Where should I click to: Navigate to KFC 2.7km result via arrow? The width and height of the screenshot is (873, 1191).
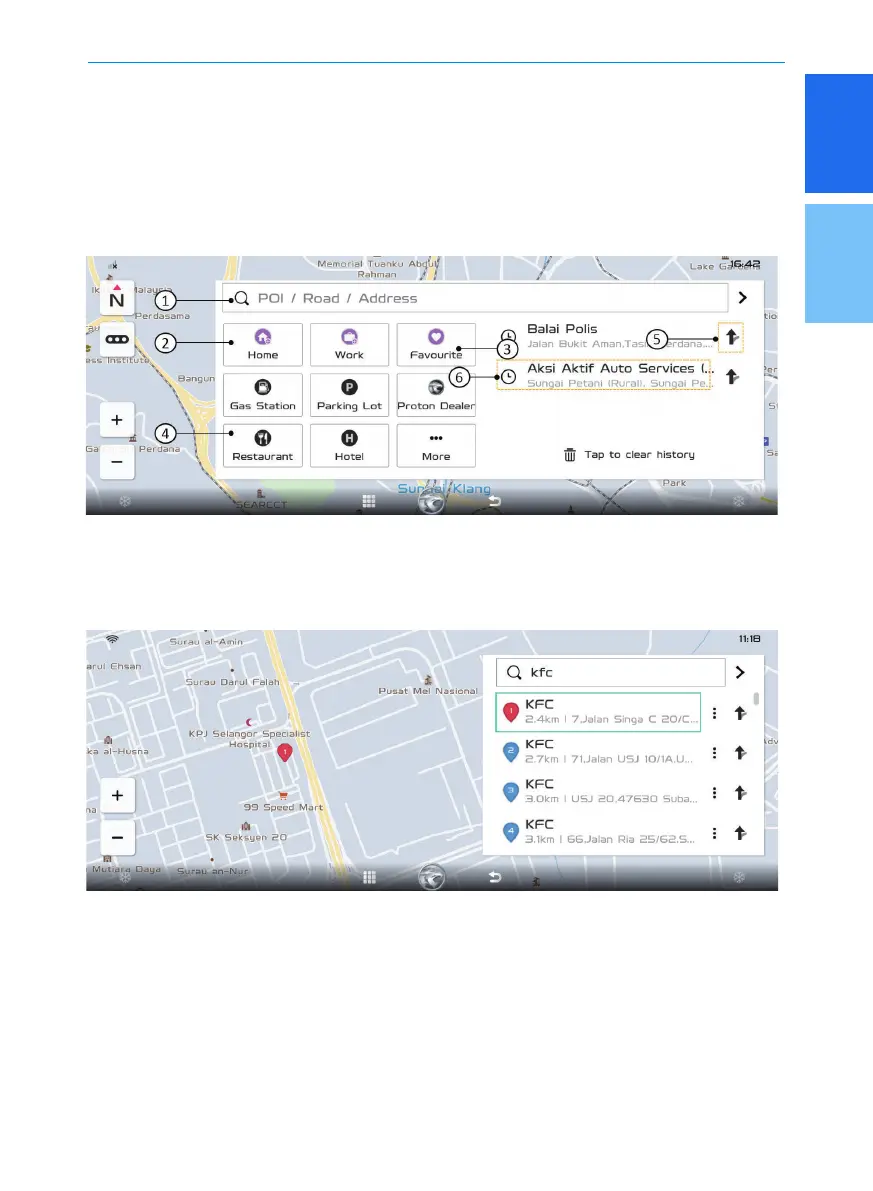[x=740, y=753]
